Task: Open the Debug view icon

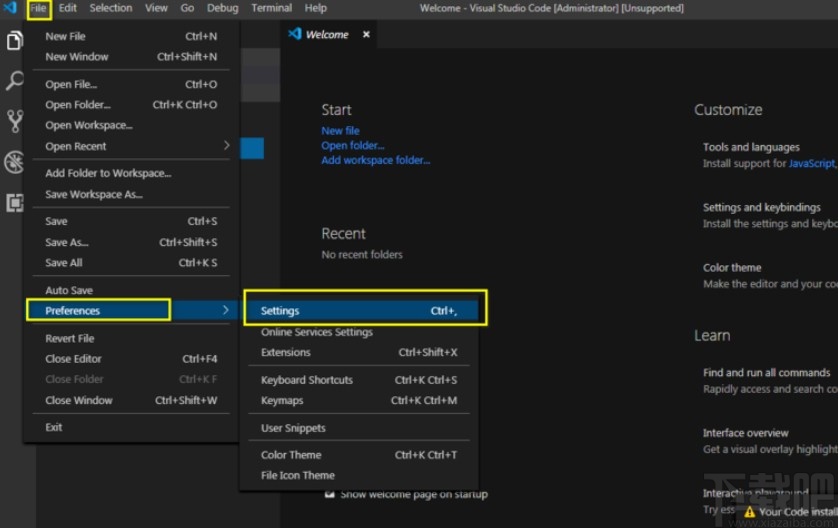Action: point(15,162)
